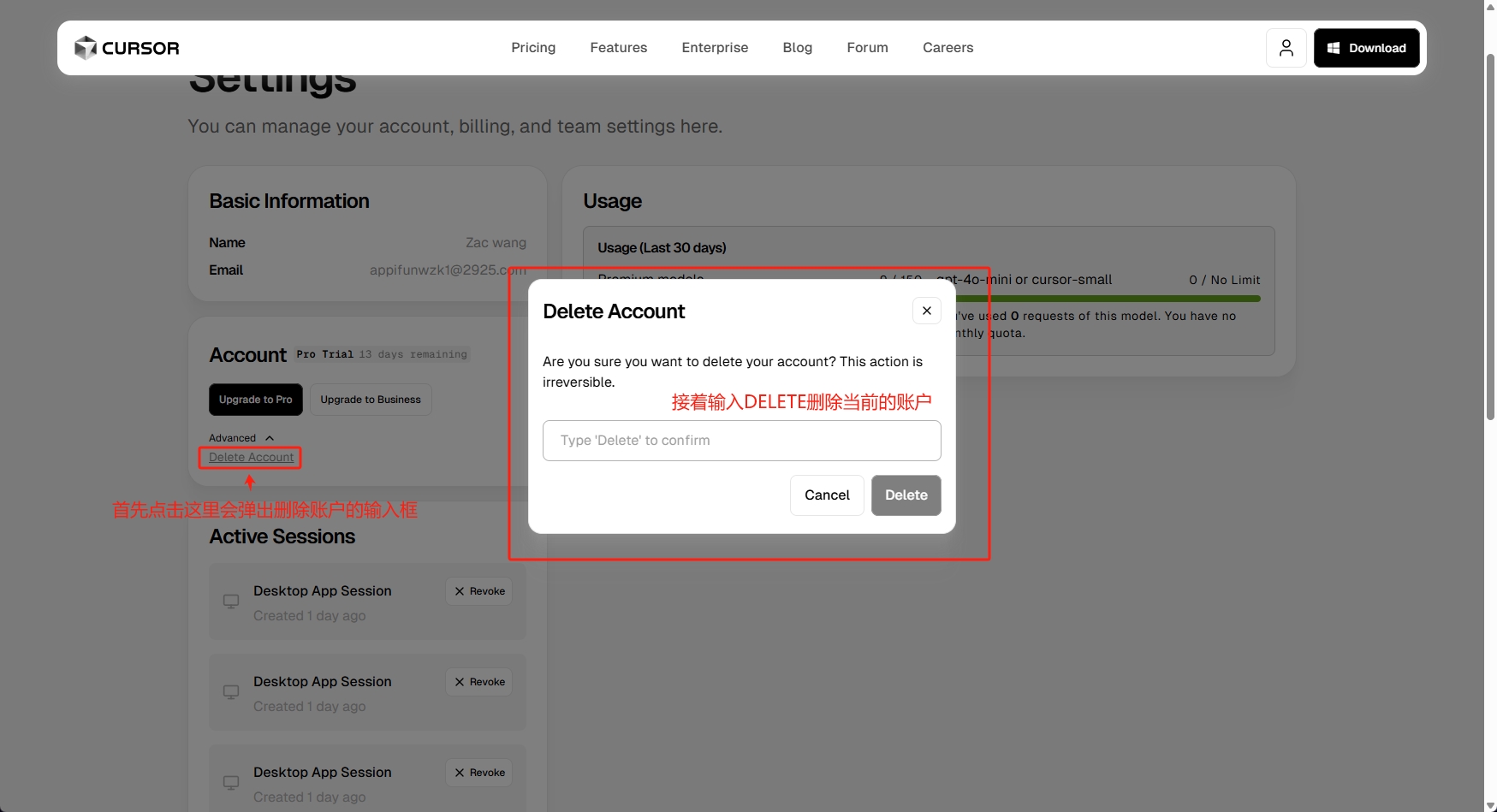Revoke the third Desktop App Session

click(479, 773)
